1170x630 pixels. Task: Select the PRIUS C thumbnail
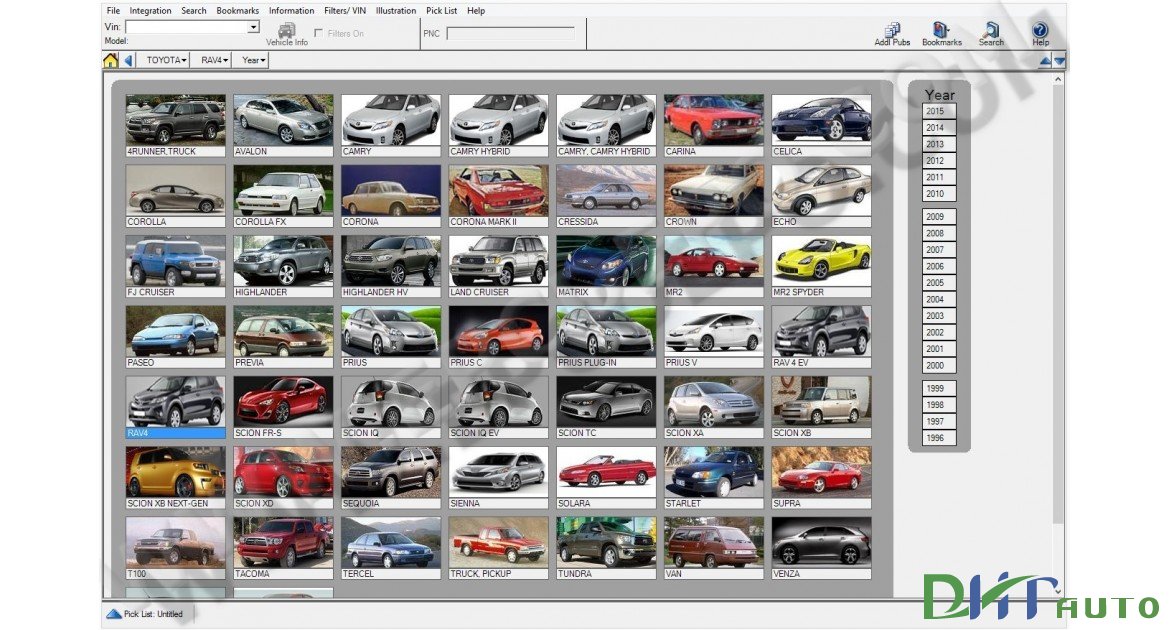[x=498, y=337]
